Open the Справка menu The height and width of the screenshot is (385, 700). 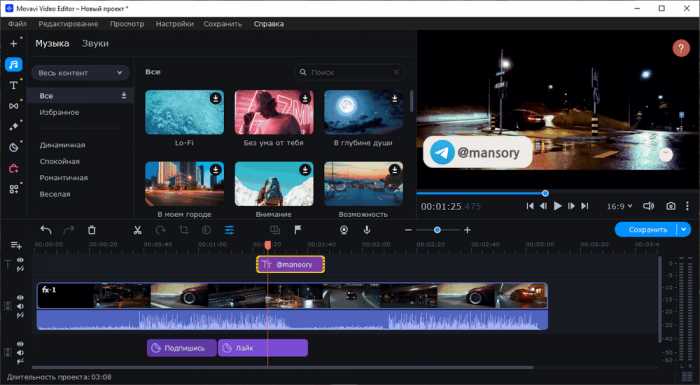(x=269, y=24)
